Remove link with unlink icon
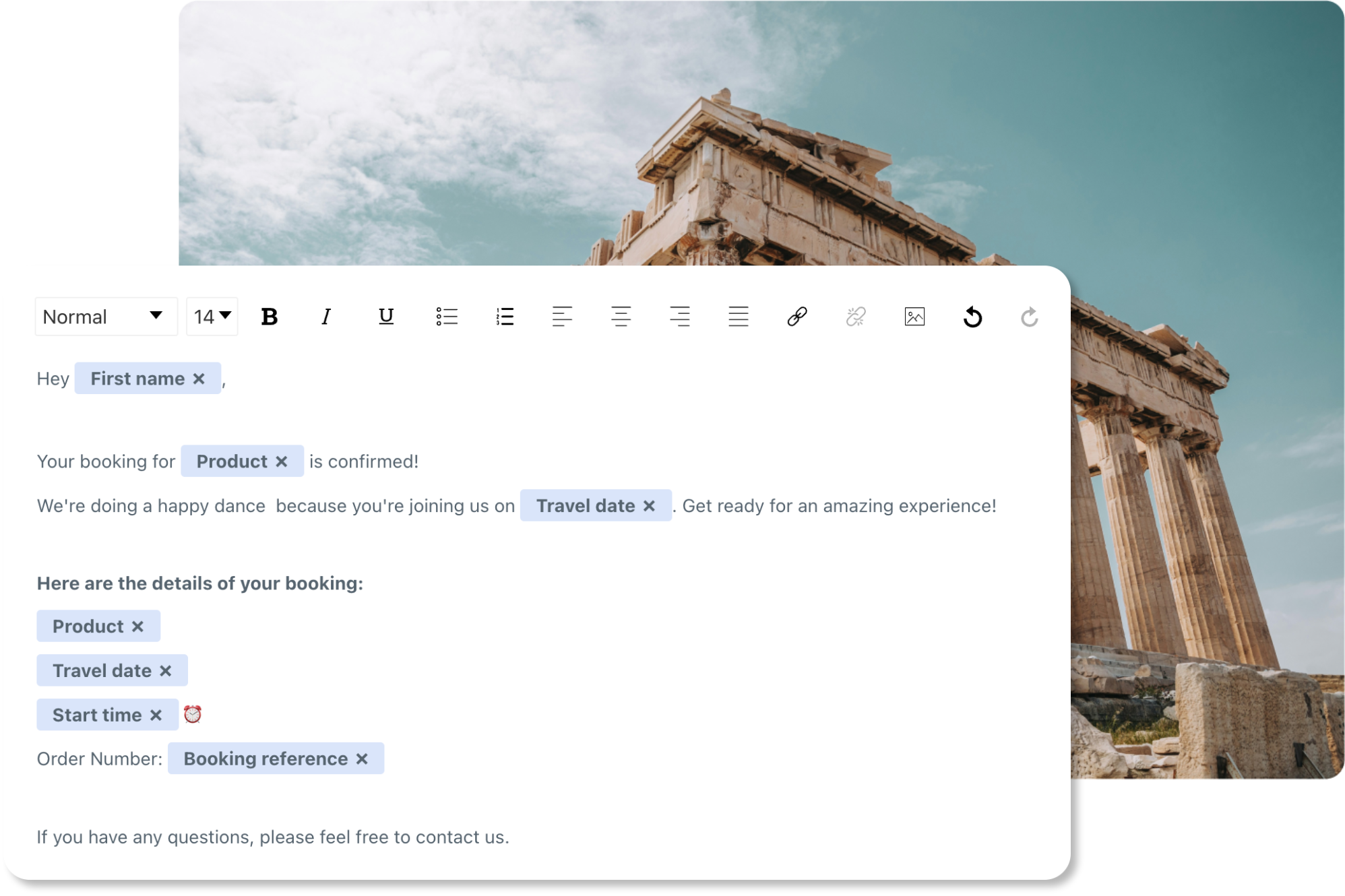This screenshot has height=896, width=1345. [x=855, y=317]
